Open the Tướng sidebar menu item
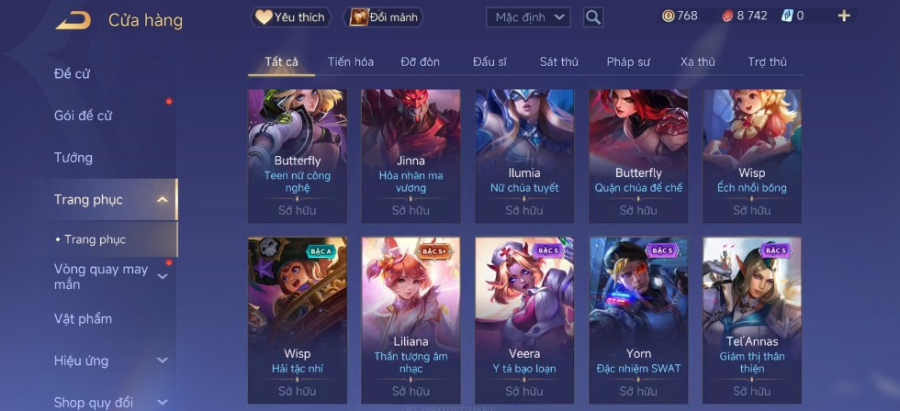900x411 pixels. pos(73,158)
